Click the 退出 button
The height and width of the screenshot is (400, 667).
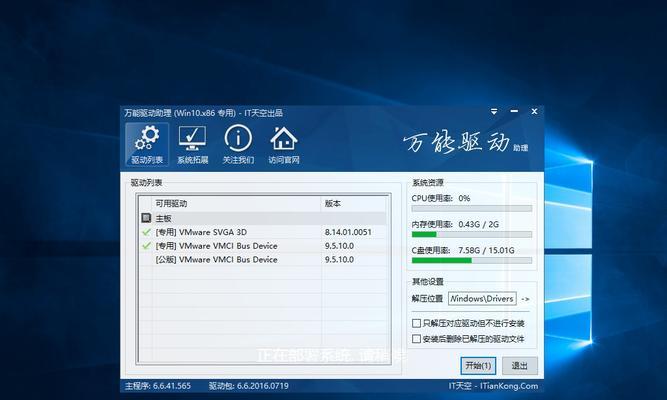[x=519, y=366]
